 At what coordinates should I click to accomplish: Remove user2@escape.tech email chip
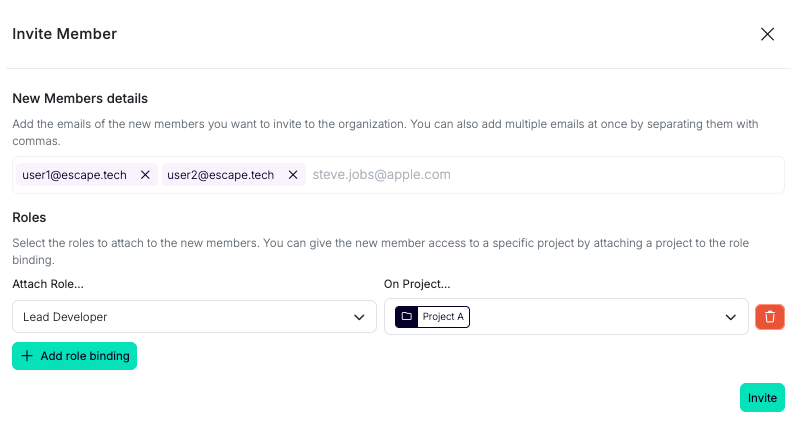tap(293, 175)
